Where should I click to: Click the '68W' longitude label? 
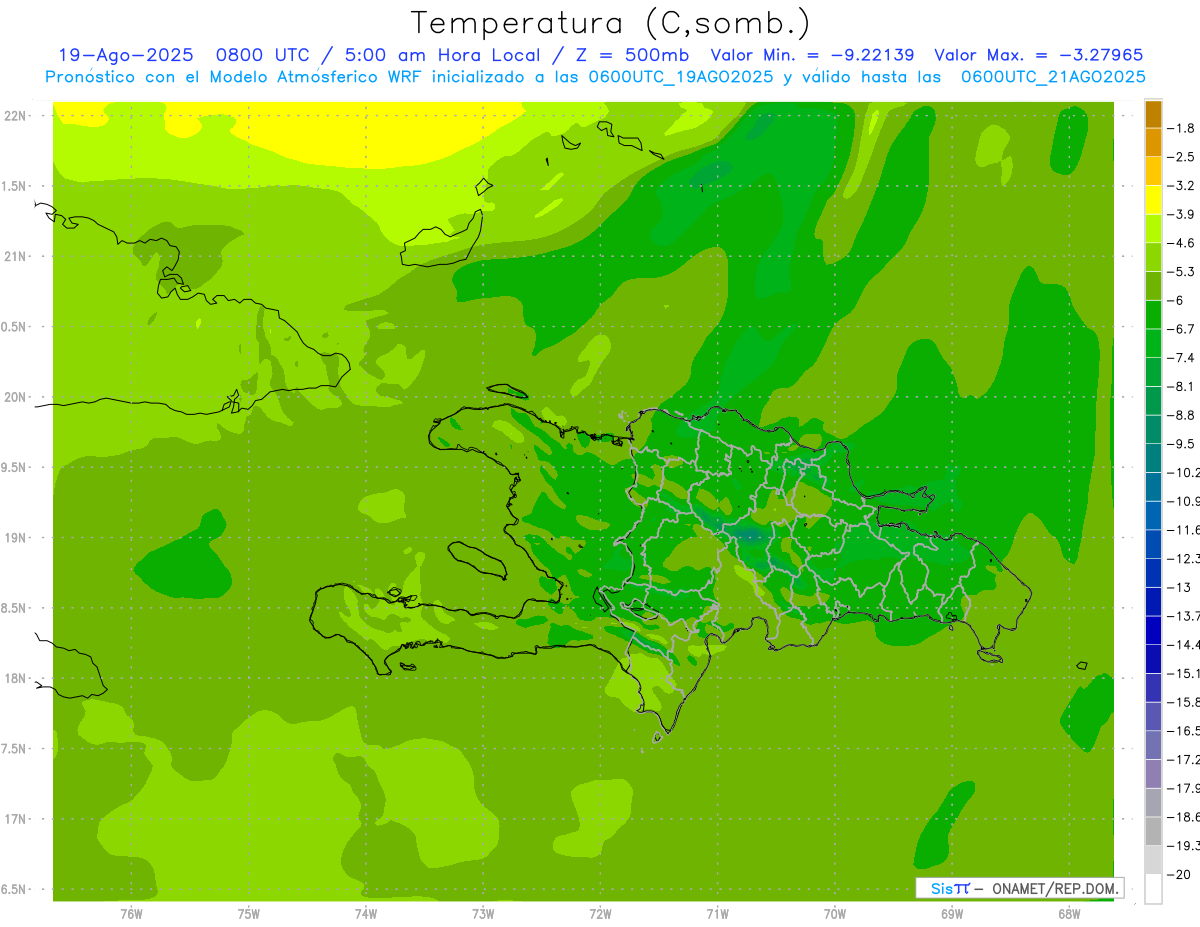pos(1069,914)
